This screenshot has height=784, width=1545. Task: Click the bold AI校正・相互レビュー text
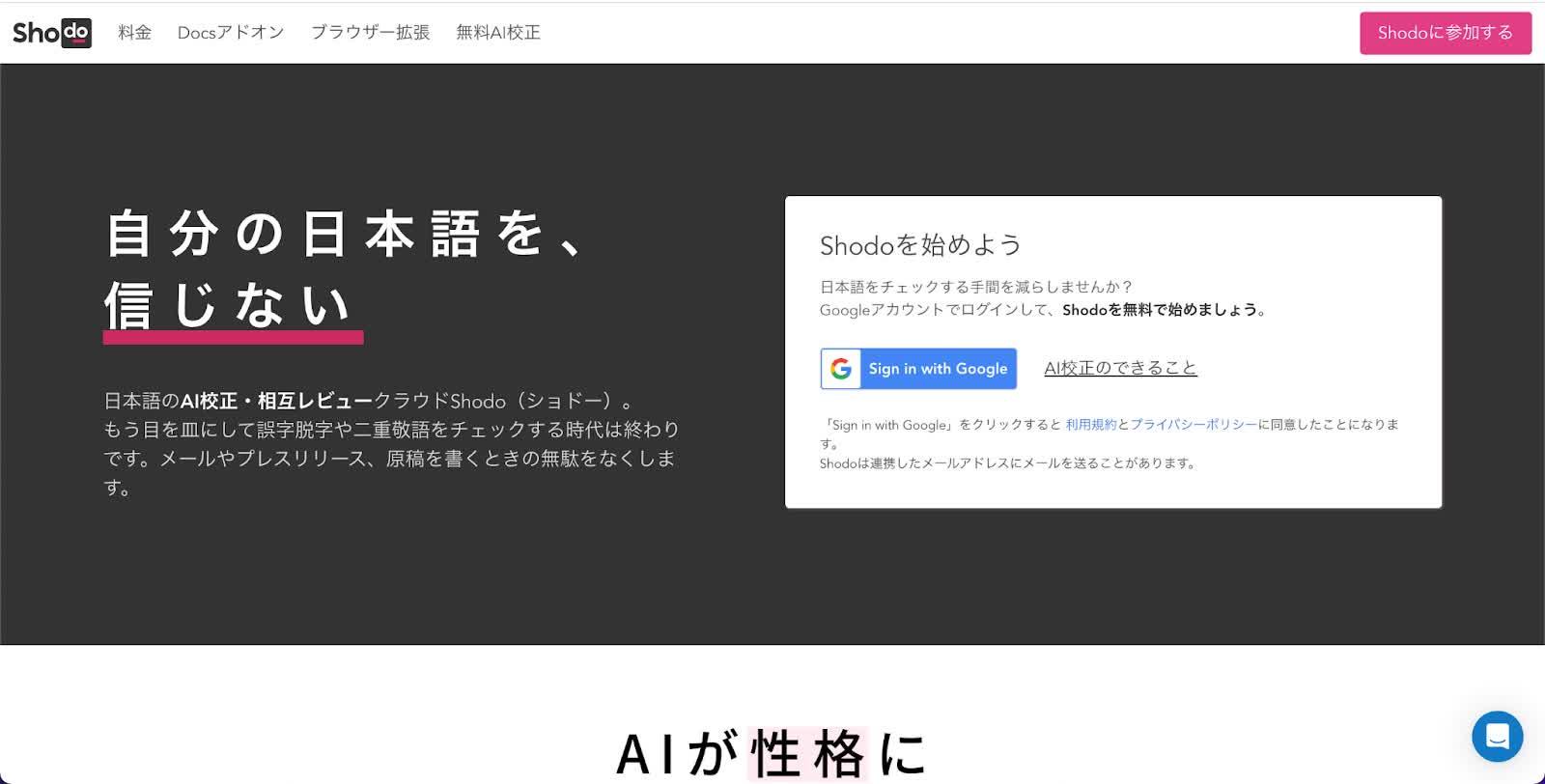tap(276, 401)
